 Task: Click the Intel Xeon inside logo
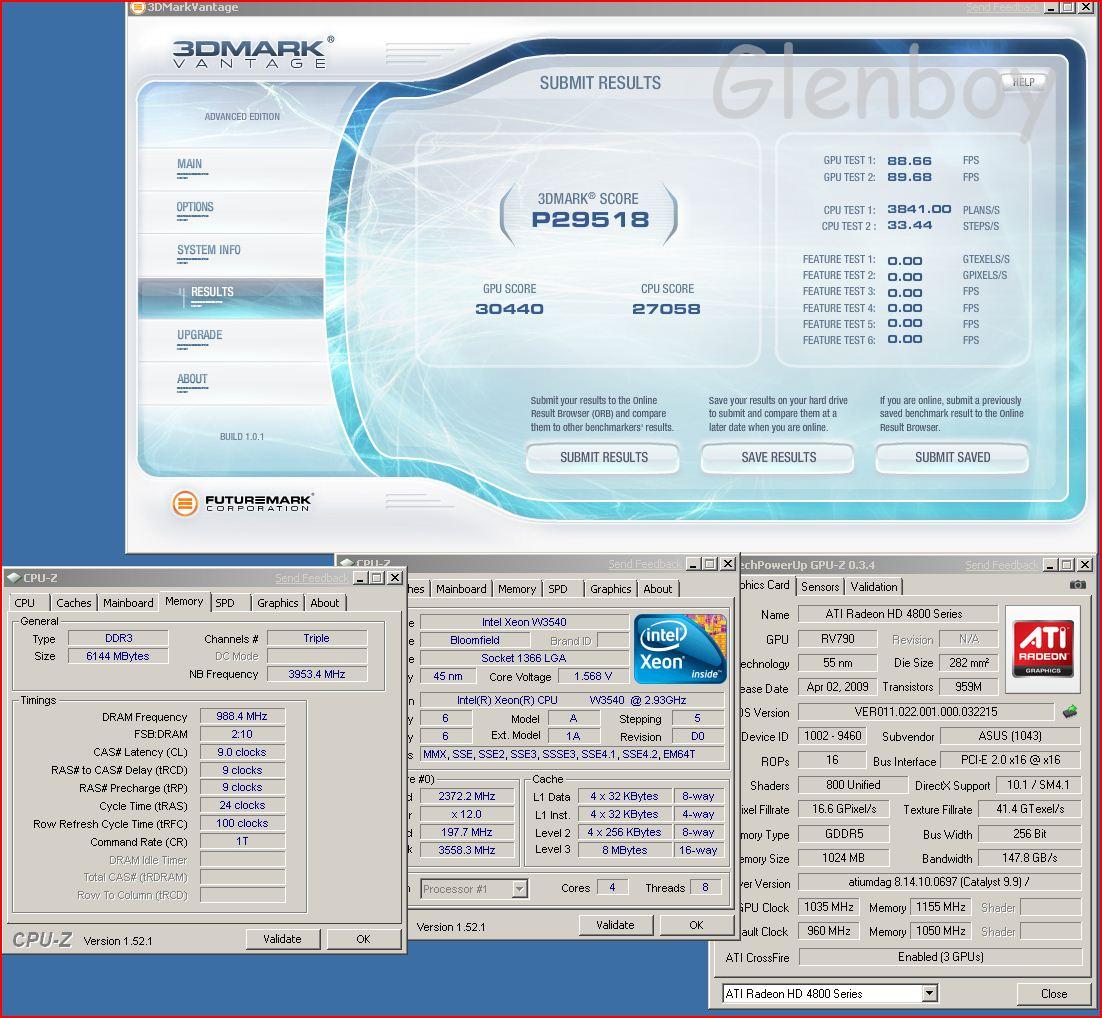pos(680,649)
